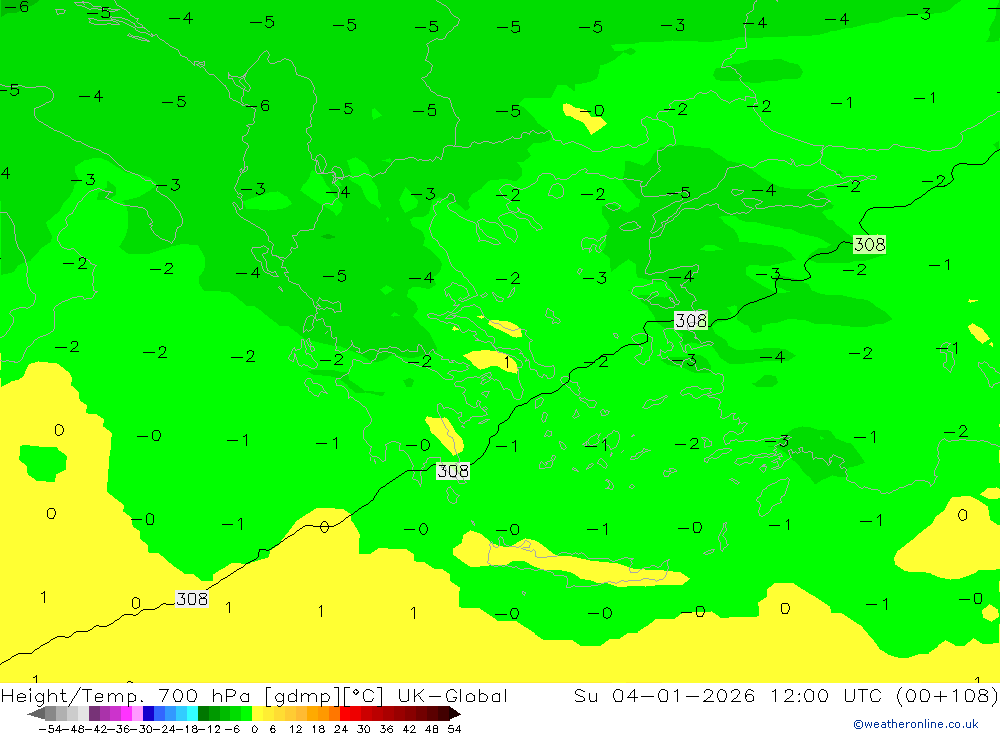Click the light pink swatch in the color scale

tap(137, 713)
